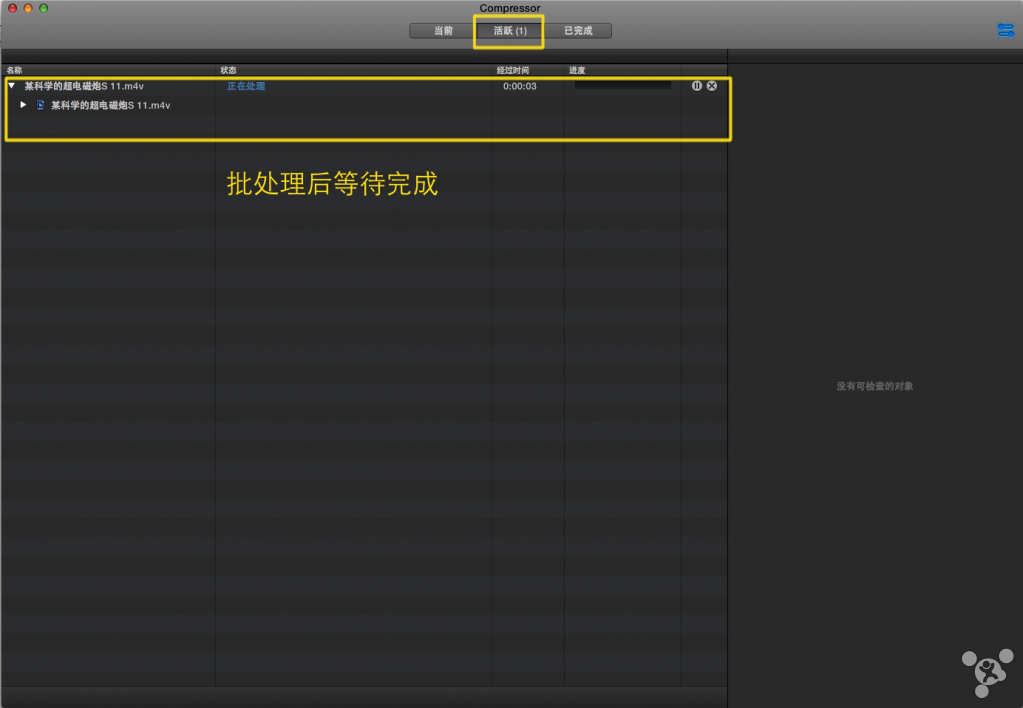1023x708 pixels.
Task: Click the batch progress bar
Action: [x=622, y=86]
